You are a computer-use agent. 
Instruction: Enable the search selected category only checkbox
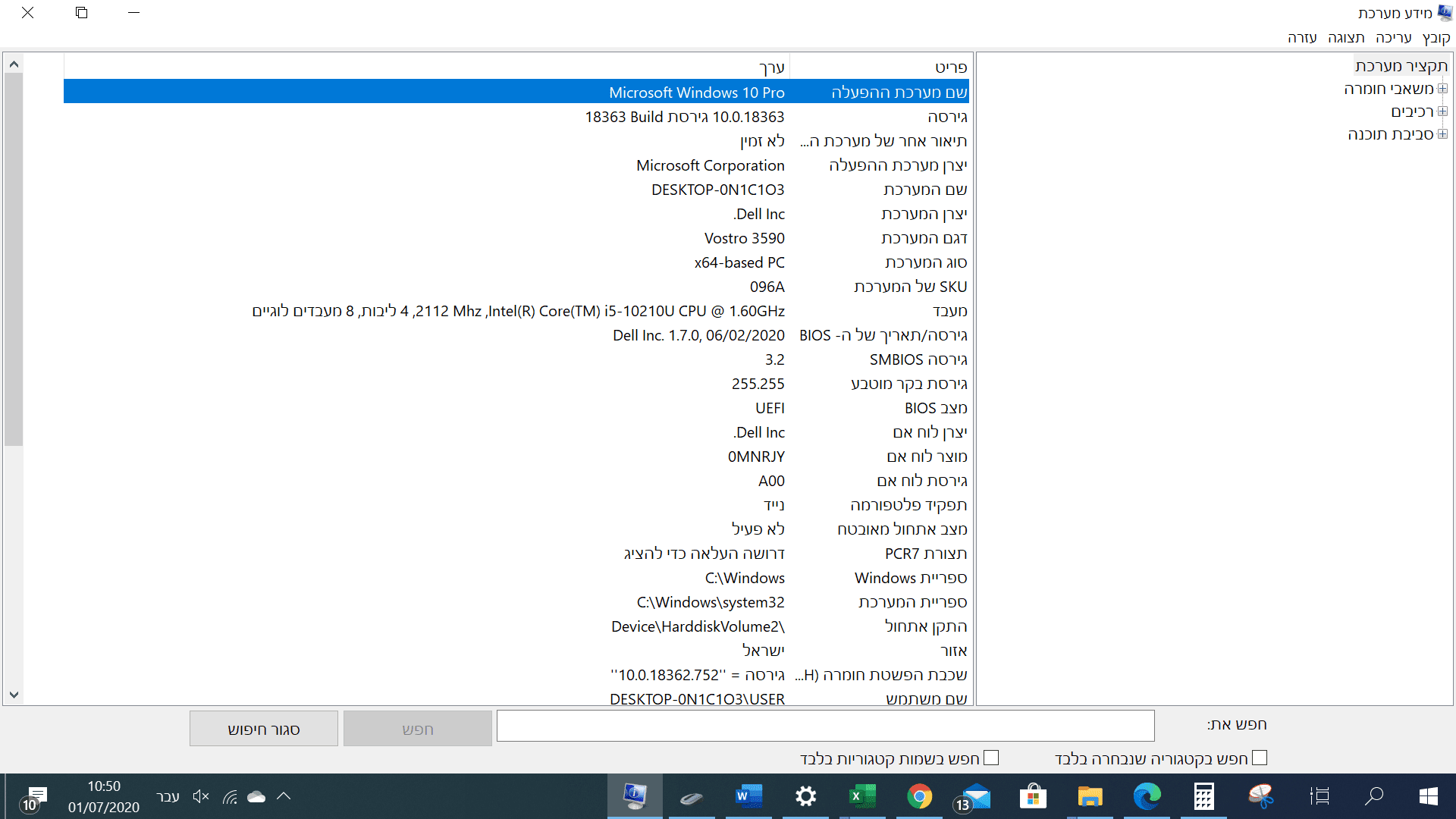point(1260,758)
